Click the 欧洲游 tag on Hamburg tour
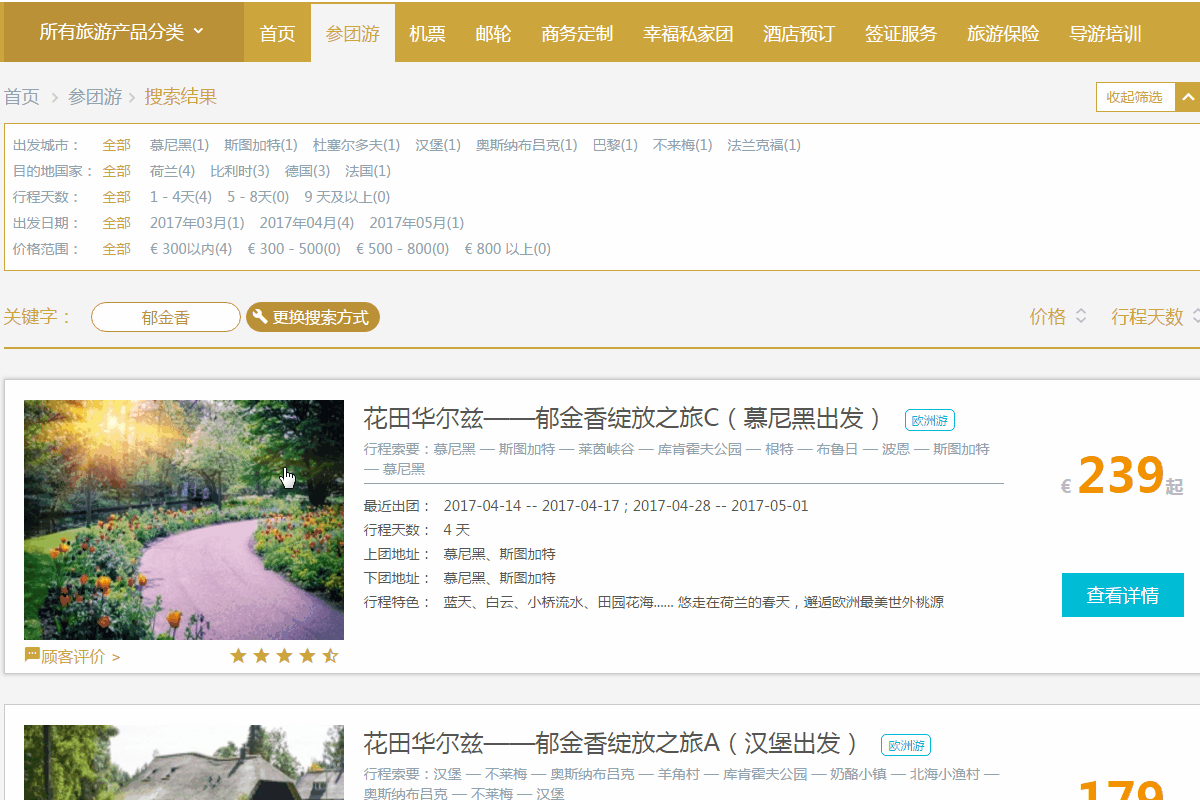Image resolution: width=1200 pixels, height=800 pixels. (x=905, y=746)
